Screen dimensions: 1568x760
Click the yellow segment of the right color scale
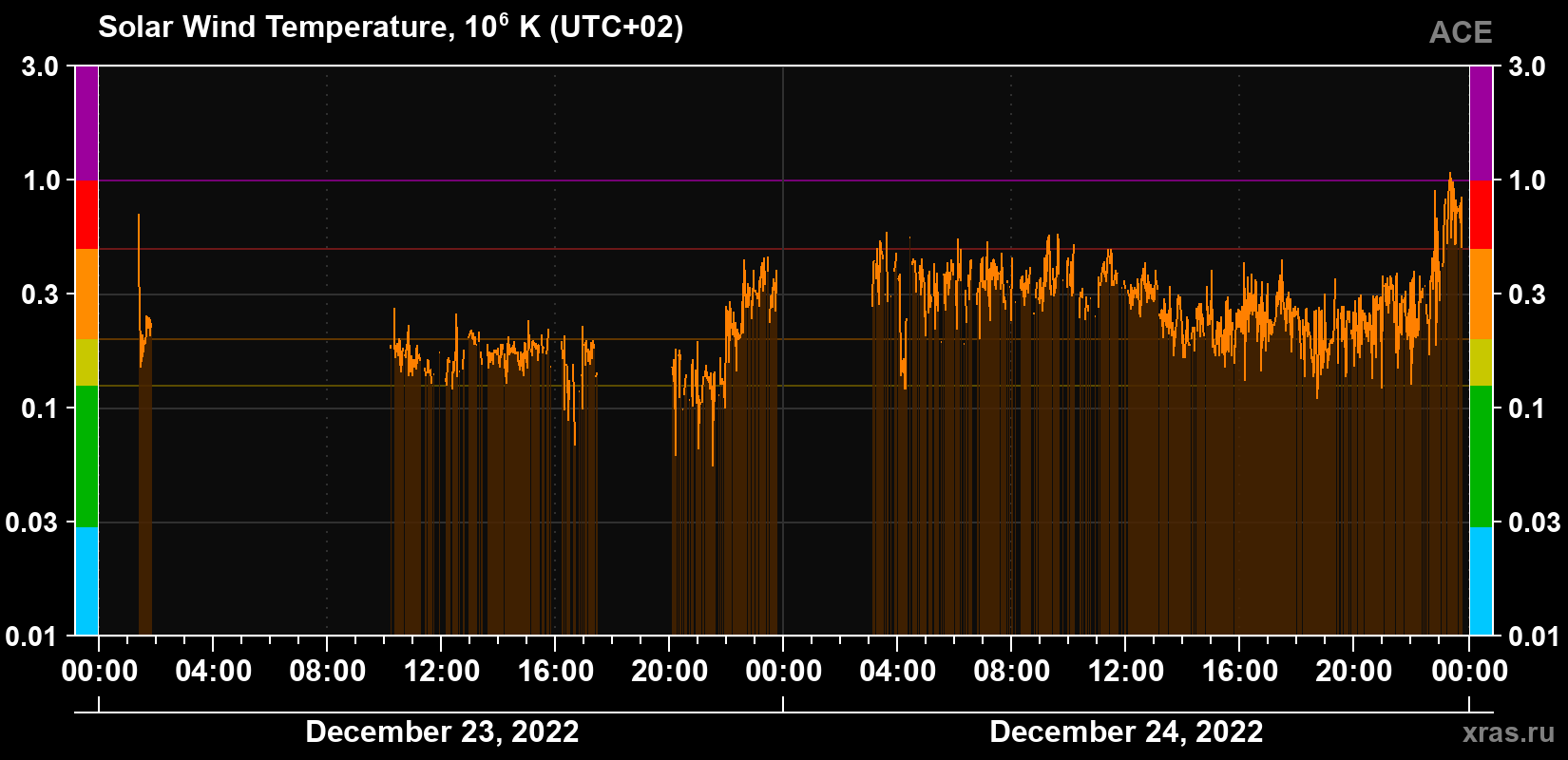pyautogui.click(x=1481, y=363)
